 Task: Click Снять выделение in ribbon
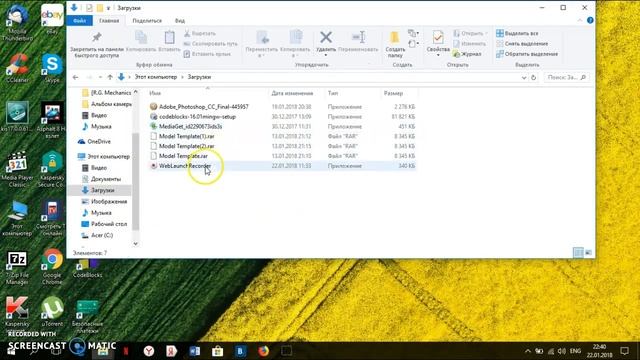[522, 44]
